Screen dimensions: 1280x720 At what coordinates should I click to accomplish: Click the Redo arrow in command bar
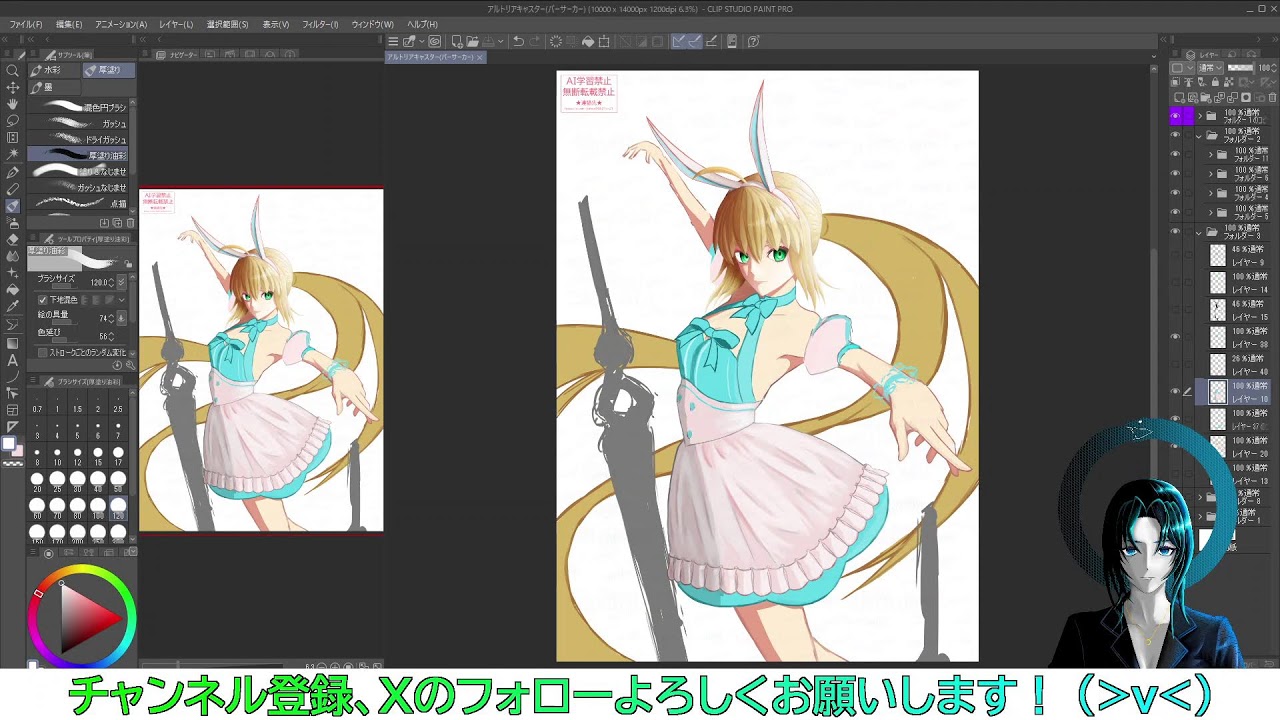(x=535, y=41)
